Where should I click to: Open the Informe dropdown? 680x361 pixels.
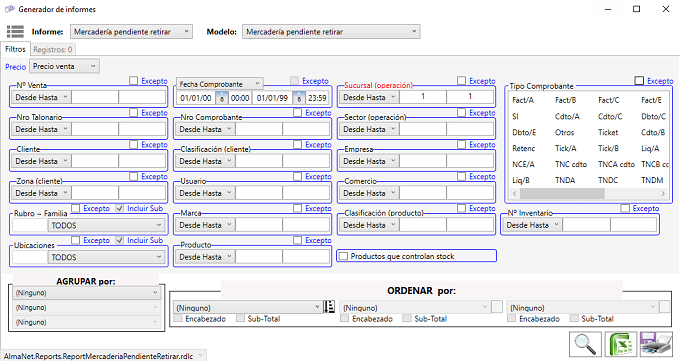tap(131, 32)
